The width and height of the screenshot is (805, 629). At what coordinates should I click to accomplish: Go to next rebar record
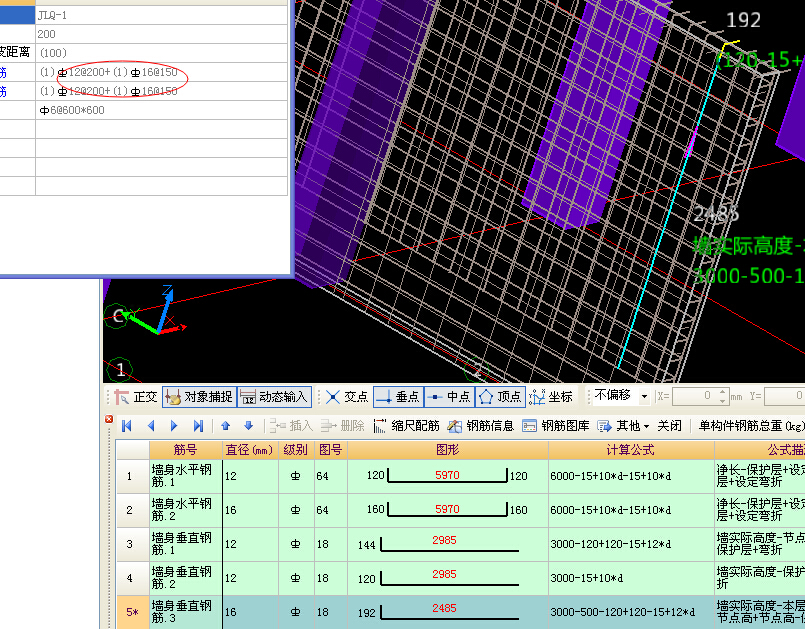click(174, 426)
